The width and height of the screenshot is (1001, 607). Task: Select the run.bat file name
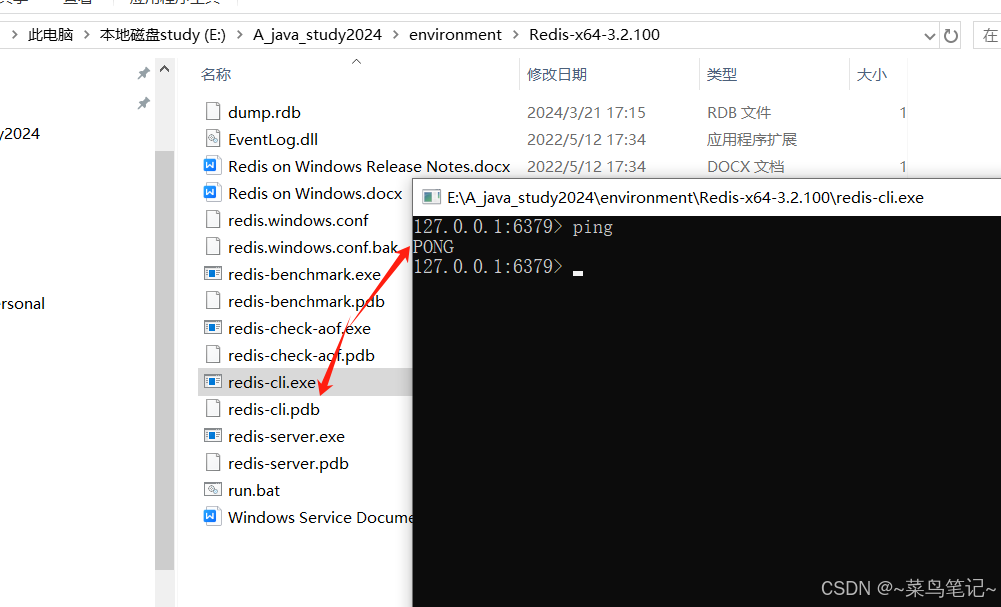[254, 490]
